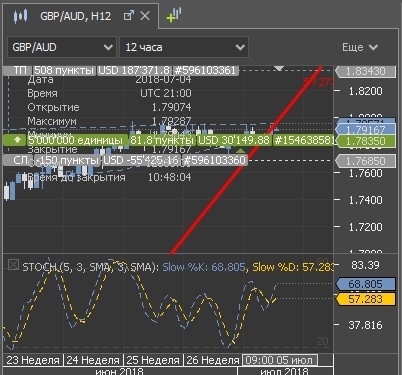Expand the Еще menu

(360, 47)
